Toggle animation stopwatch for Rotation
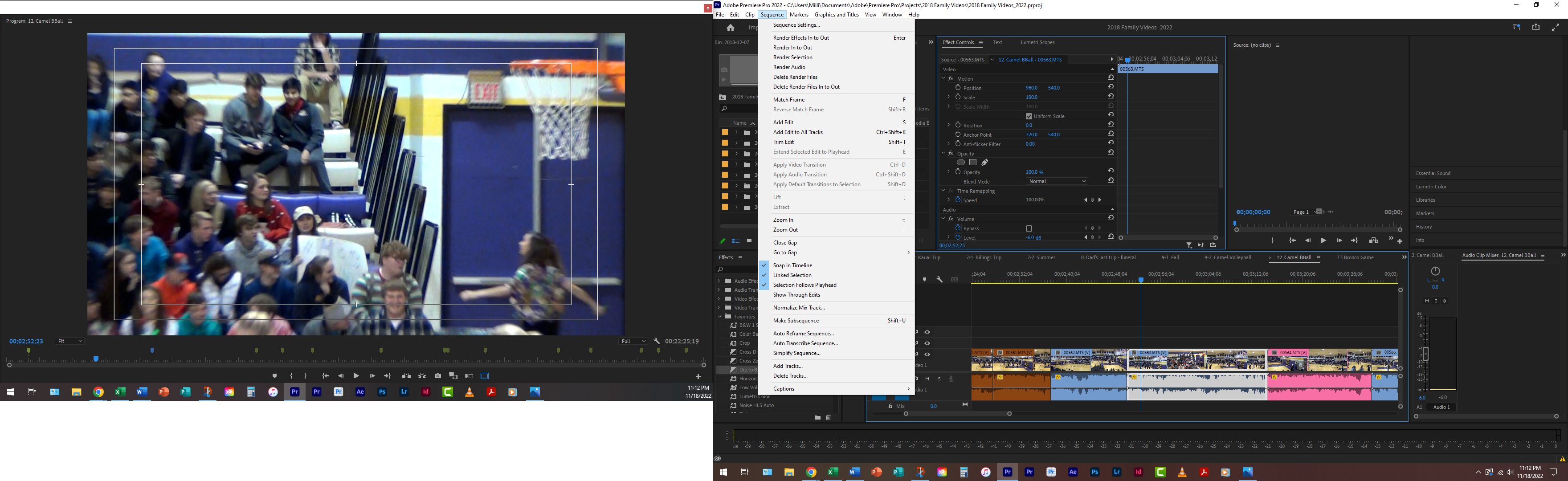The width and height of the screenshot is (1568, 481). pos(958,126)
